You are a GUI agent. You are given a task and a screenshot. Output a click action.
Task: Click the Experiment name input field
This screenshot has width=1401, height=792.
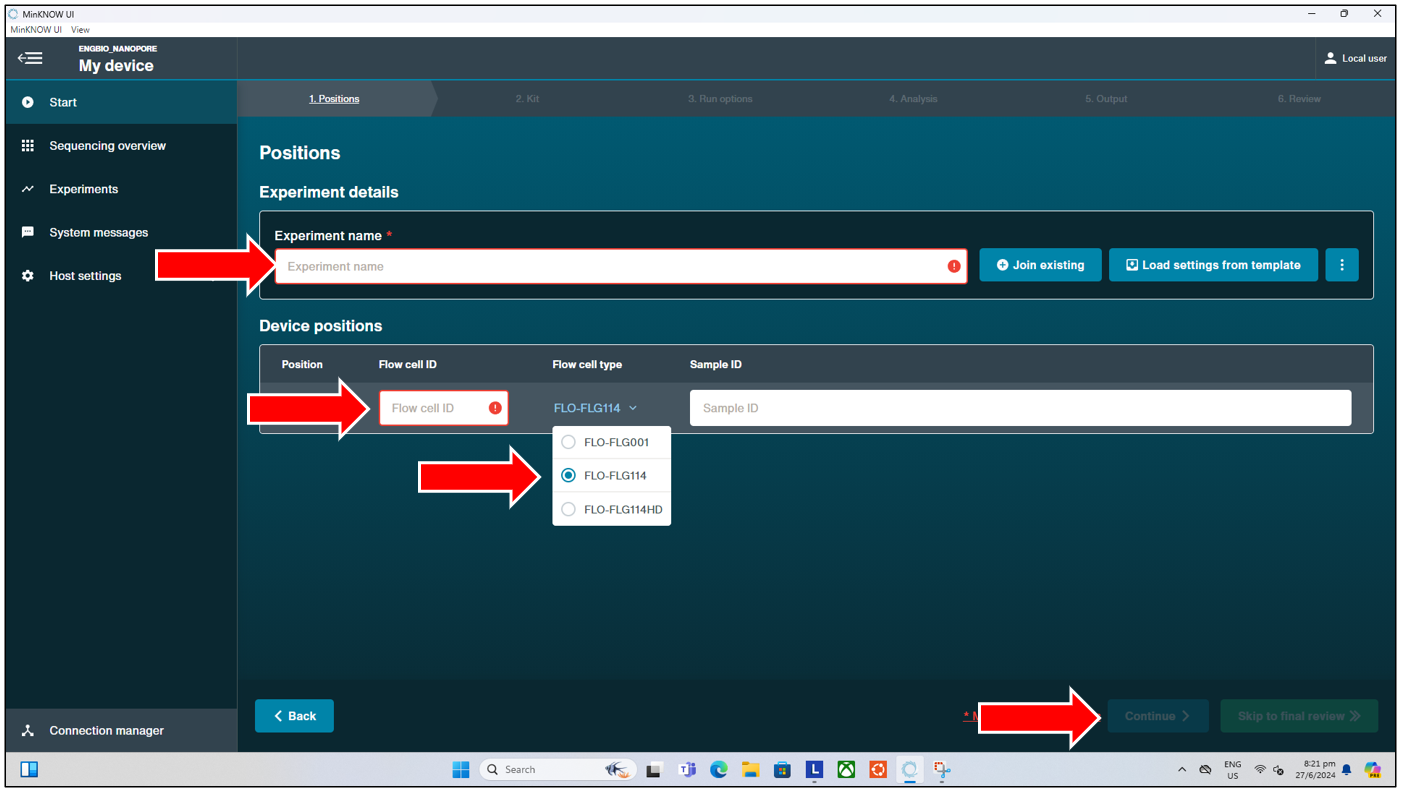click(x=621, y=266)
